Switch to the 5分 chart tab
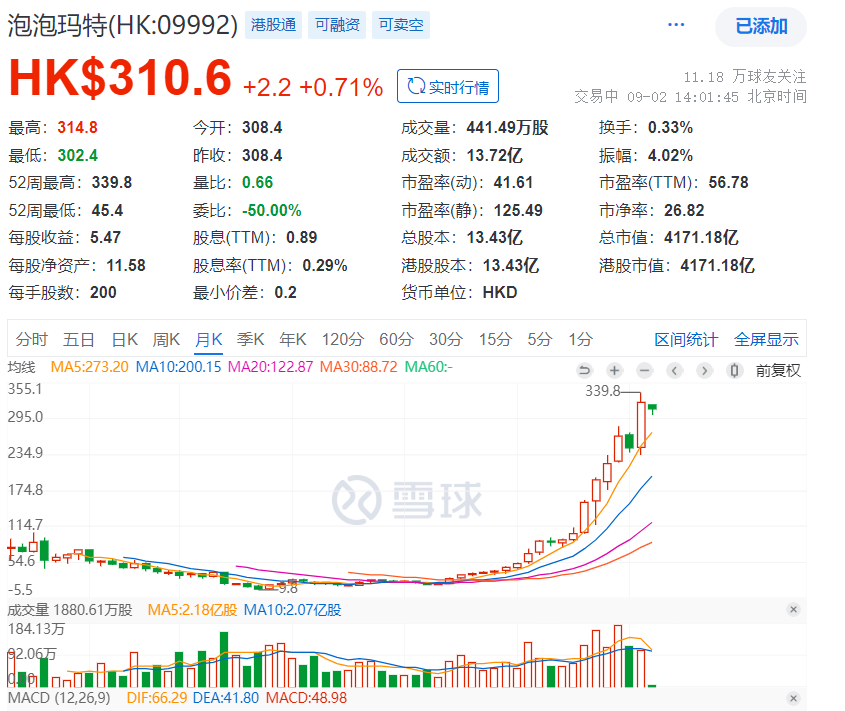The width and height of the screenshot is (845, 711). coord(539,340)
